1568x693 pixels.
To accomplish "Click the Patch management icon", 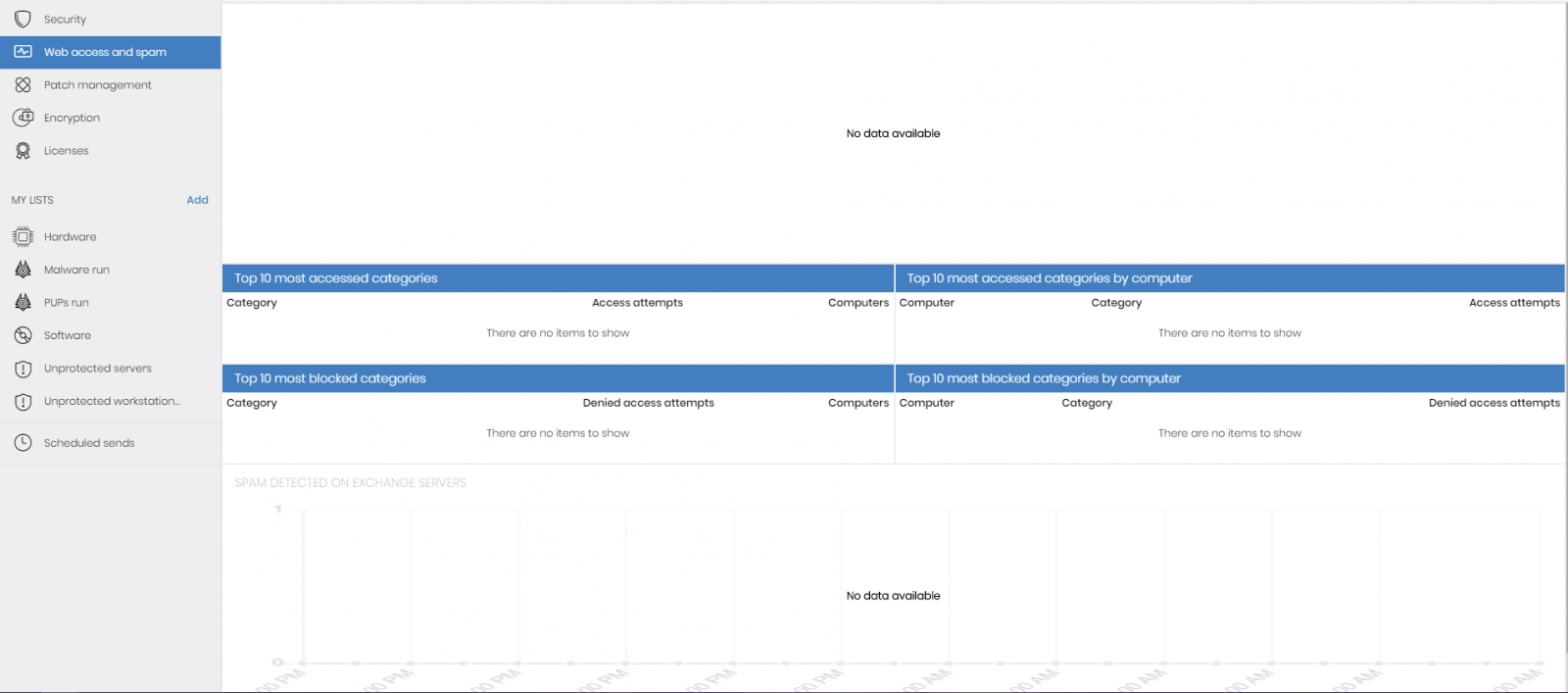I will [23, 85].
